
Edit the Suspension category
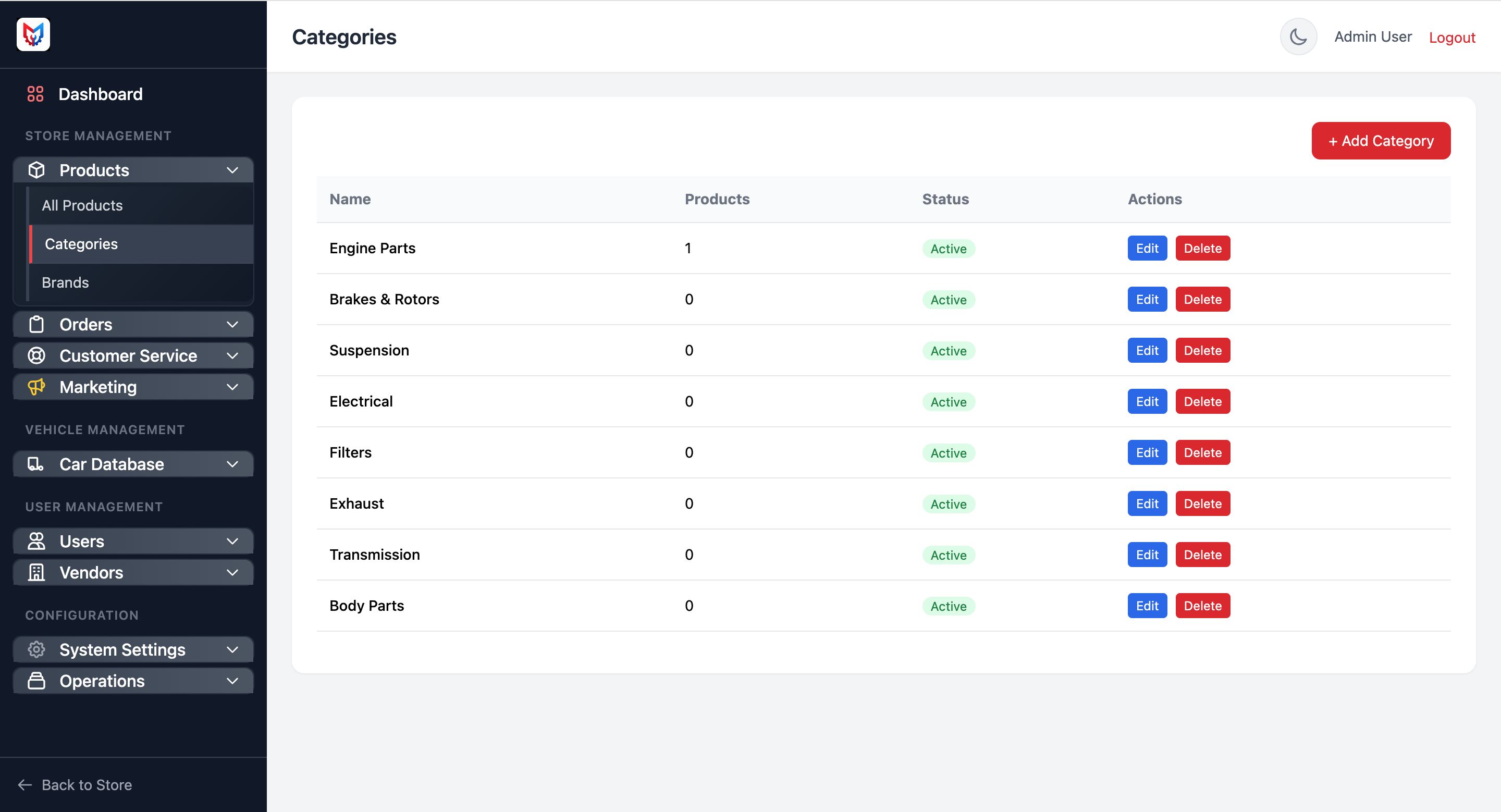[1147, 350]
